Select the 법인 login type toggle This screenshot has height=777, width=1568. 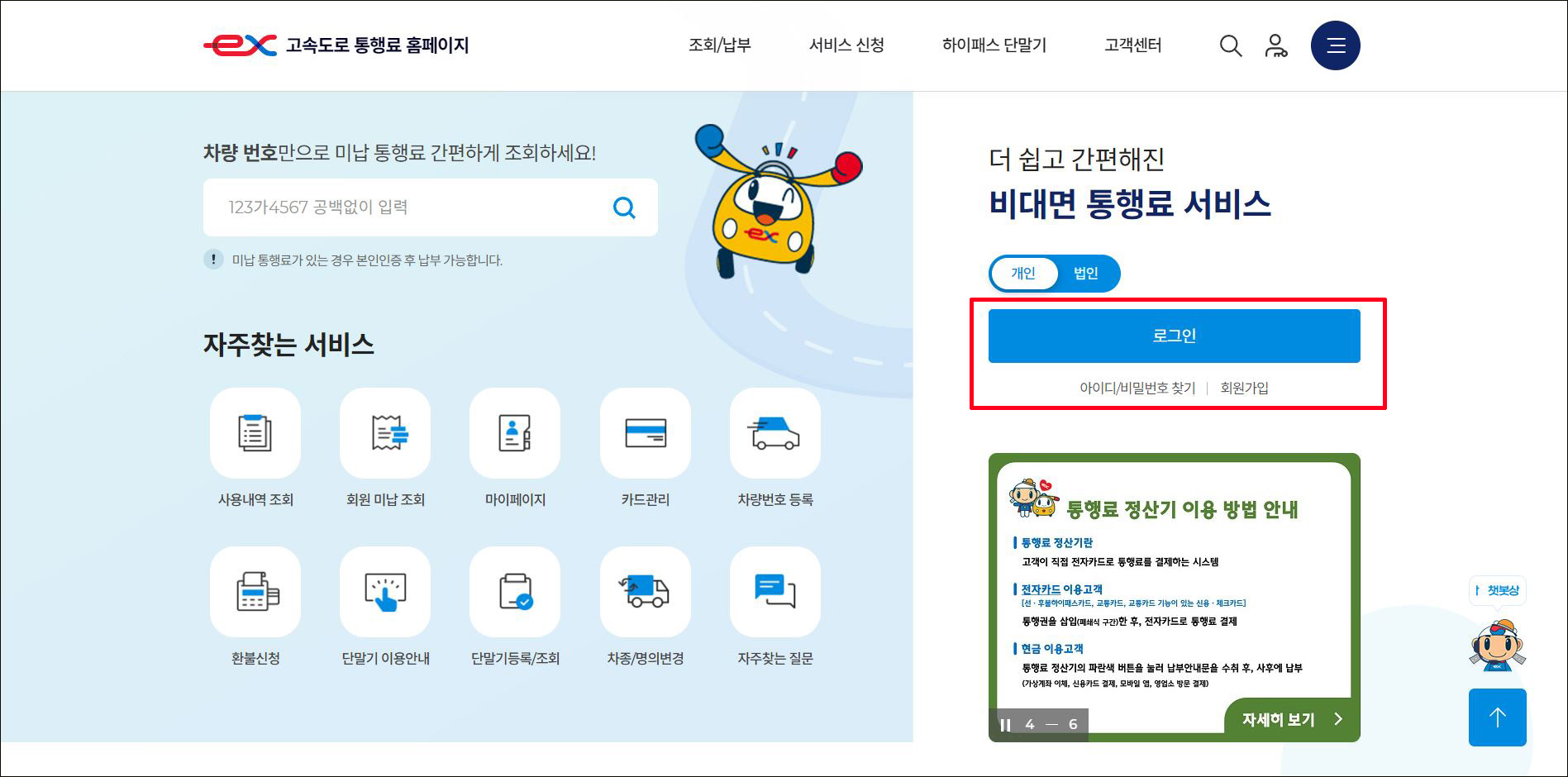pos(1086,274)
